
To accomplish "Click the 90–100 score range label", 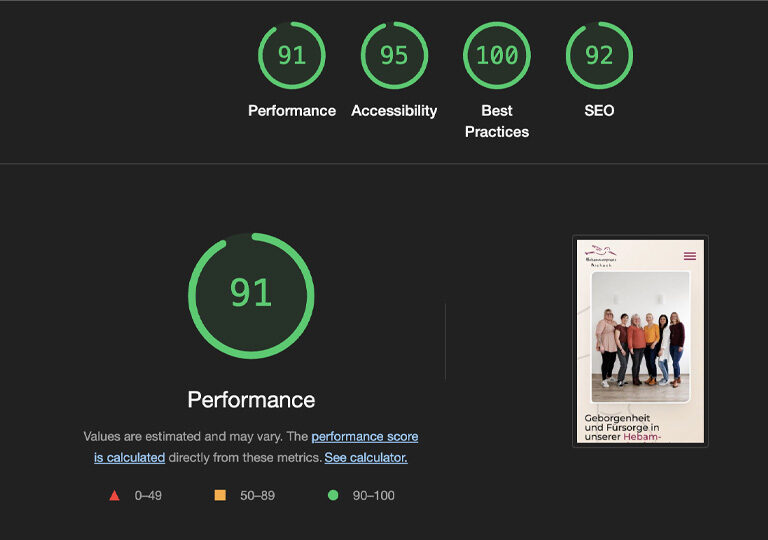I will (373, 495).
